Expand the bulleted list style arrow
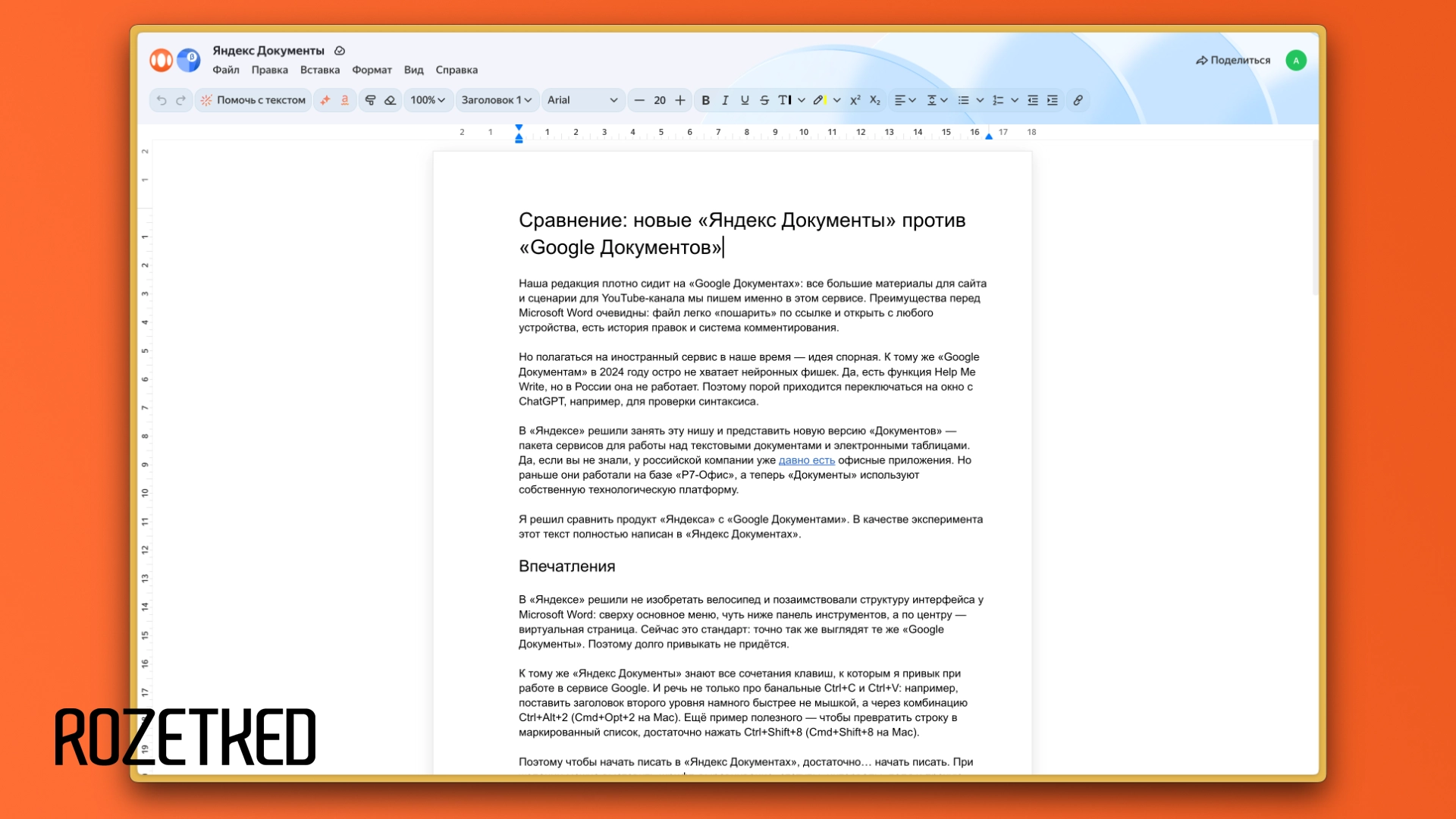Viewport: 1456px width, 819px height. pyautogui.click(x=980, y=100)
